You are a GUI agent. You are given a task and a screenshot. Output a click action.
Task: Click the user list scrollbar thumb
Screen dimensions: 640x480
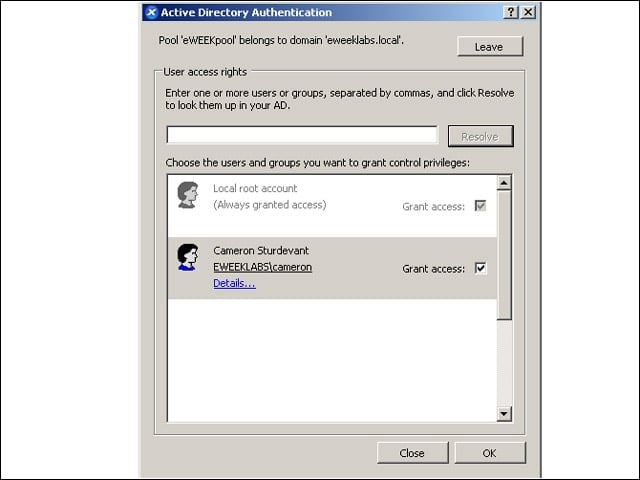(504, 255)
